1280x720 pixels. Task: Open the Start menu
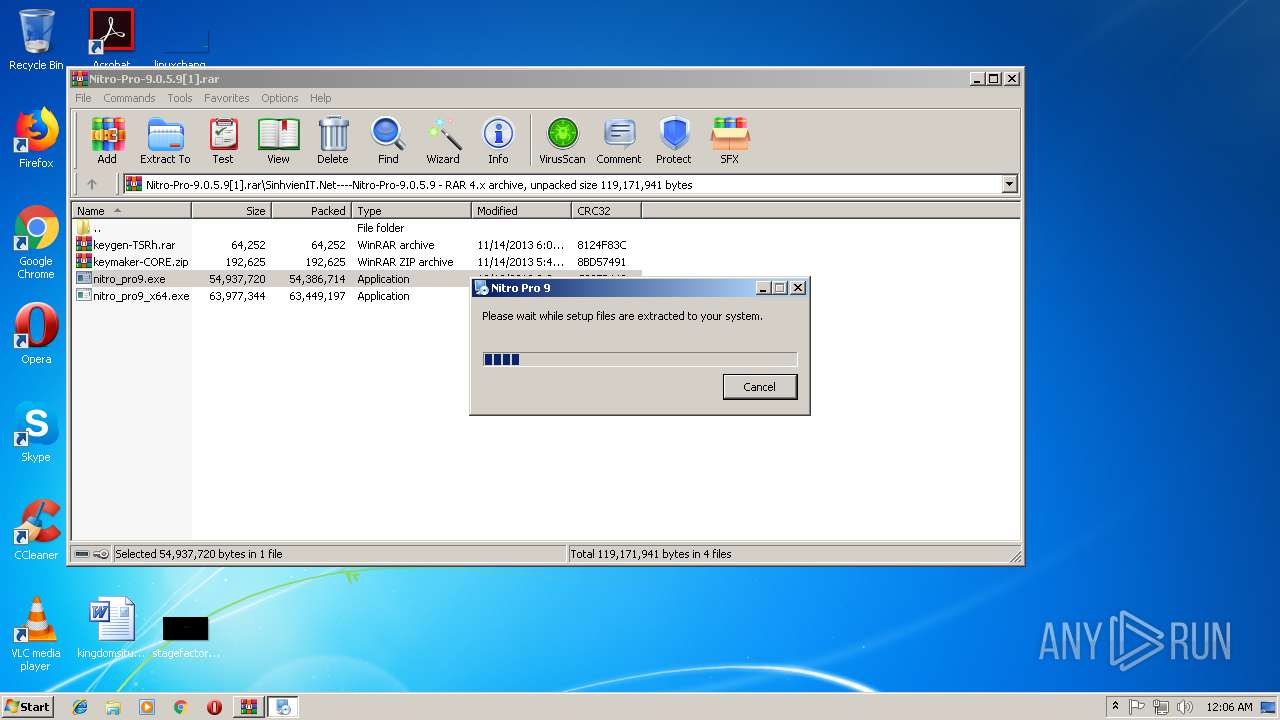pyautogui.click(x=27, y=706)
